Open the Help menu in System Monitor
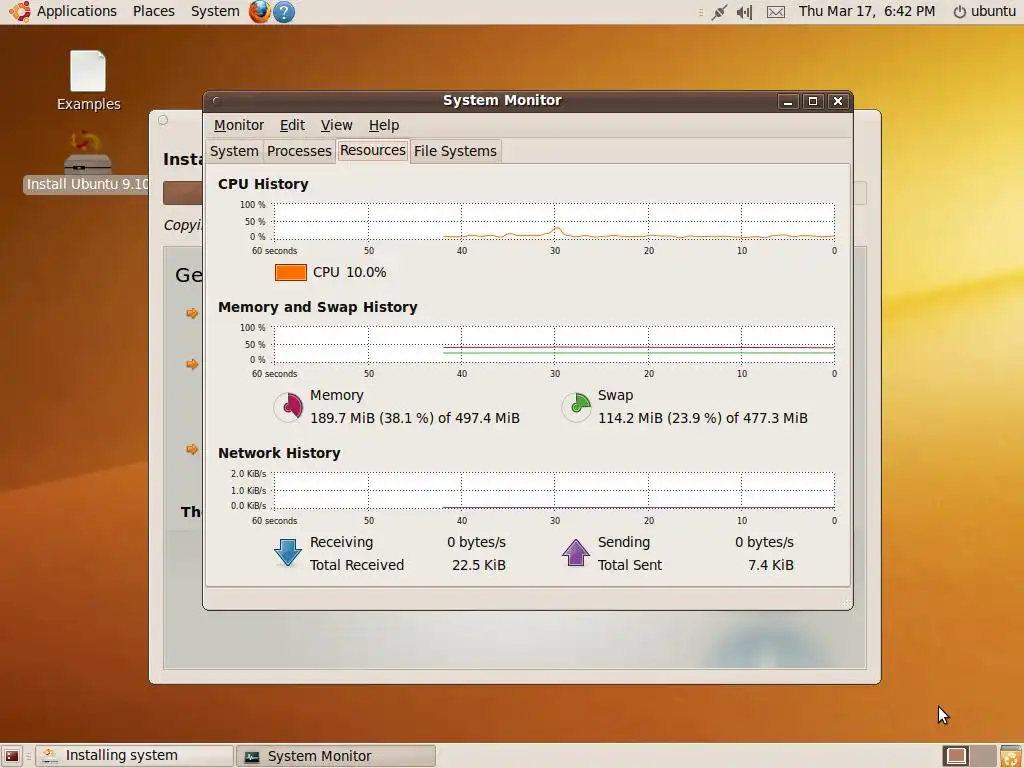The height and width of the screenshot is (768, 1024). [x=383, y=125]
